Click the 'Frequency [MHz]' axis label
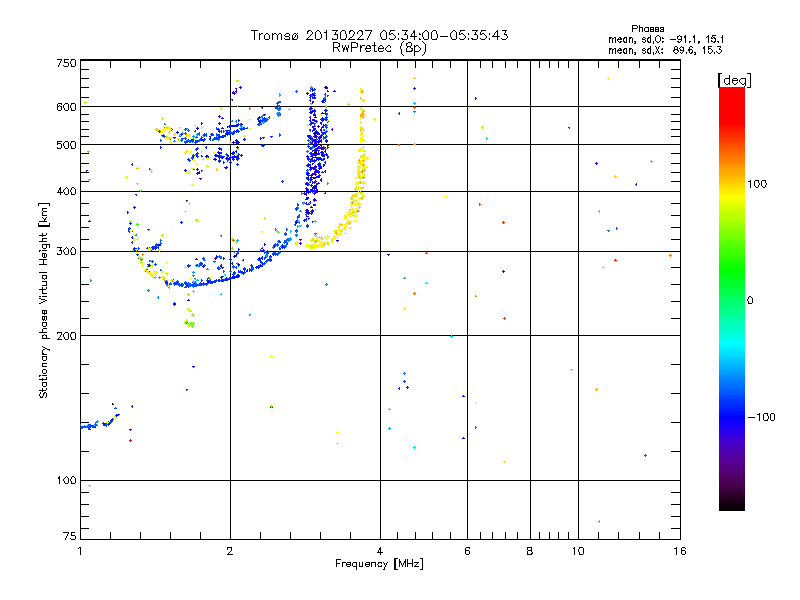The image size is (800, 600). point(379,564)
